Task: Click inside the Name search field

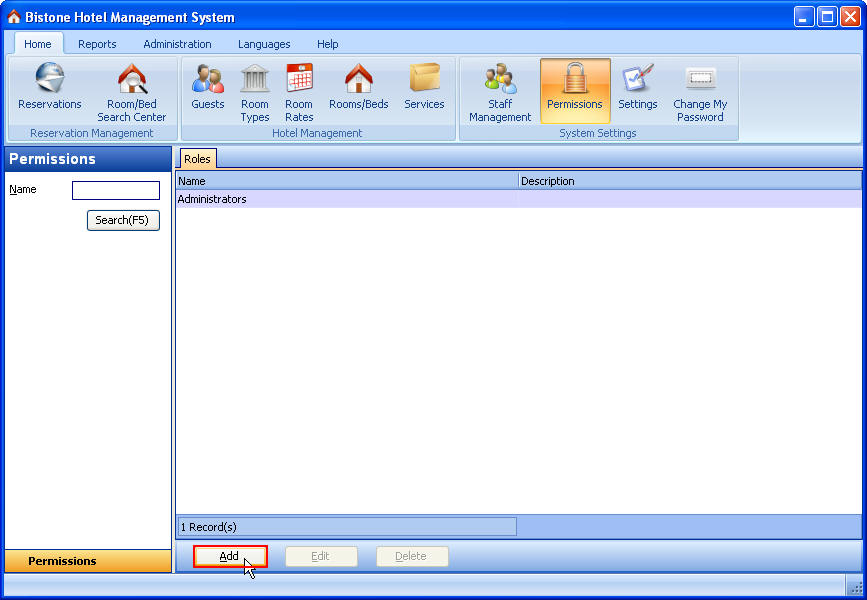Action: (115, 190)
